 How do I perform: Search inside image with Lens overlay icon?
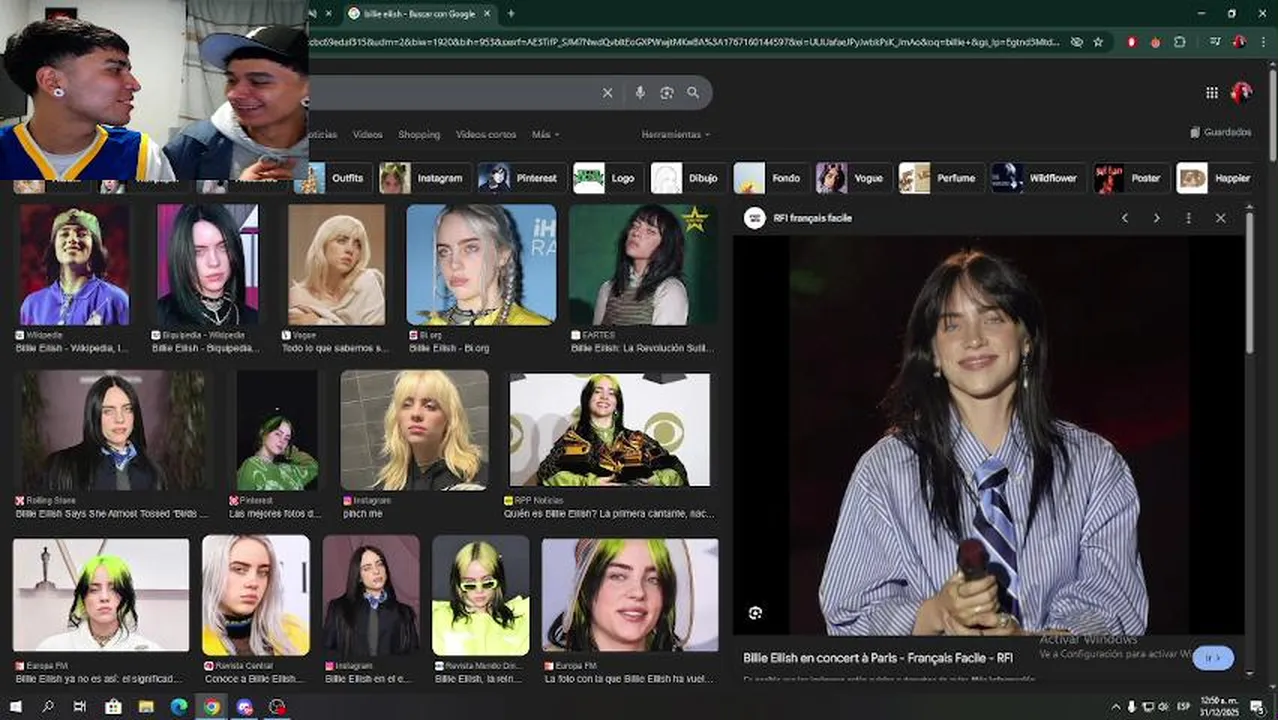point(755,613)
